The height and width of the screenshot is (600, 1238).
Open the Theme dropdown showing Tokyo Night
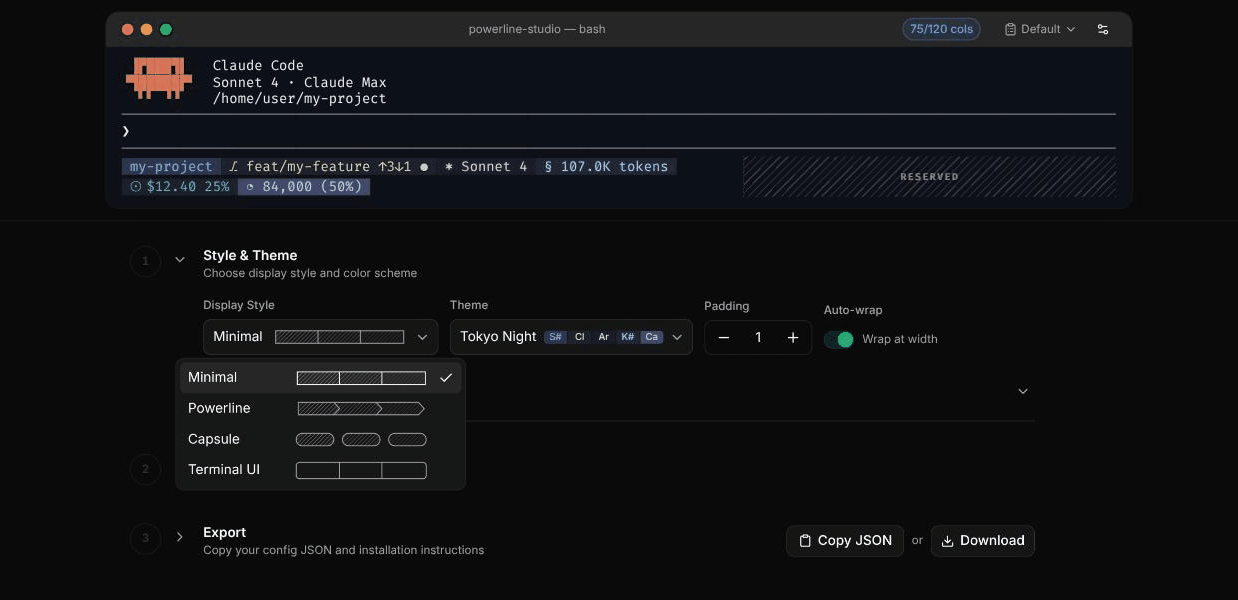pyautogui.click(x=571, y=337)
